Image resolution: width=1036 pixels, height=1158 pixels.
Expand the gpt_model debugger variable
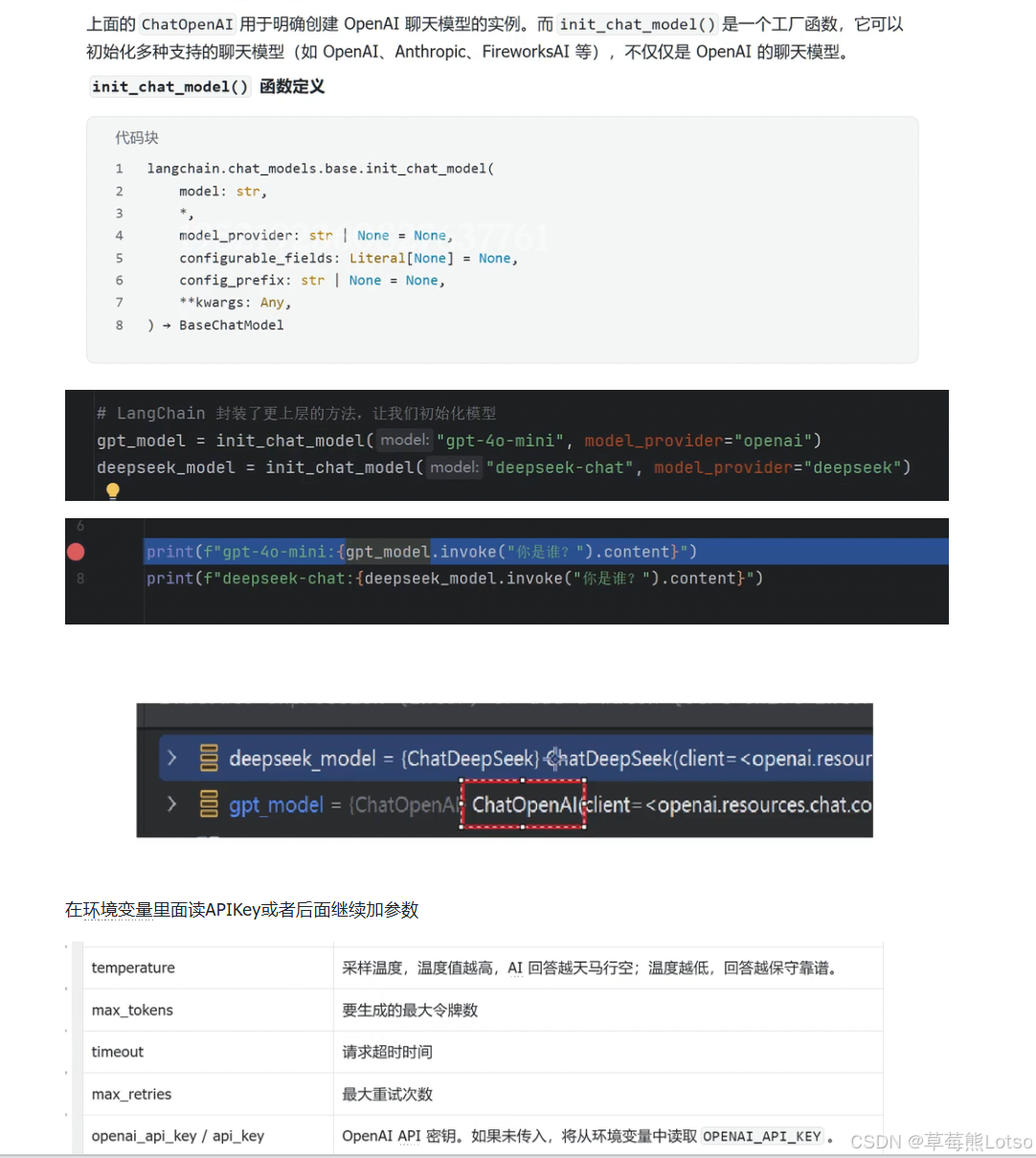point(171,804)
